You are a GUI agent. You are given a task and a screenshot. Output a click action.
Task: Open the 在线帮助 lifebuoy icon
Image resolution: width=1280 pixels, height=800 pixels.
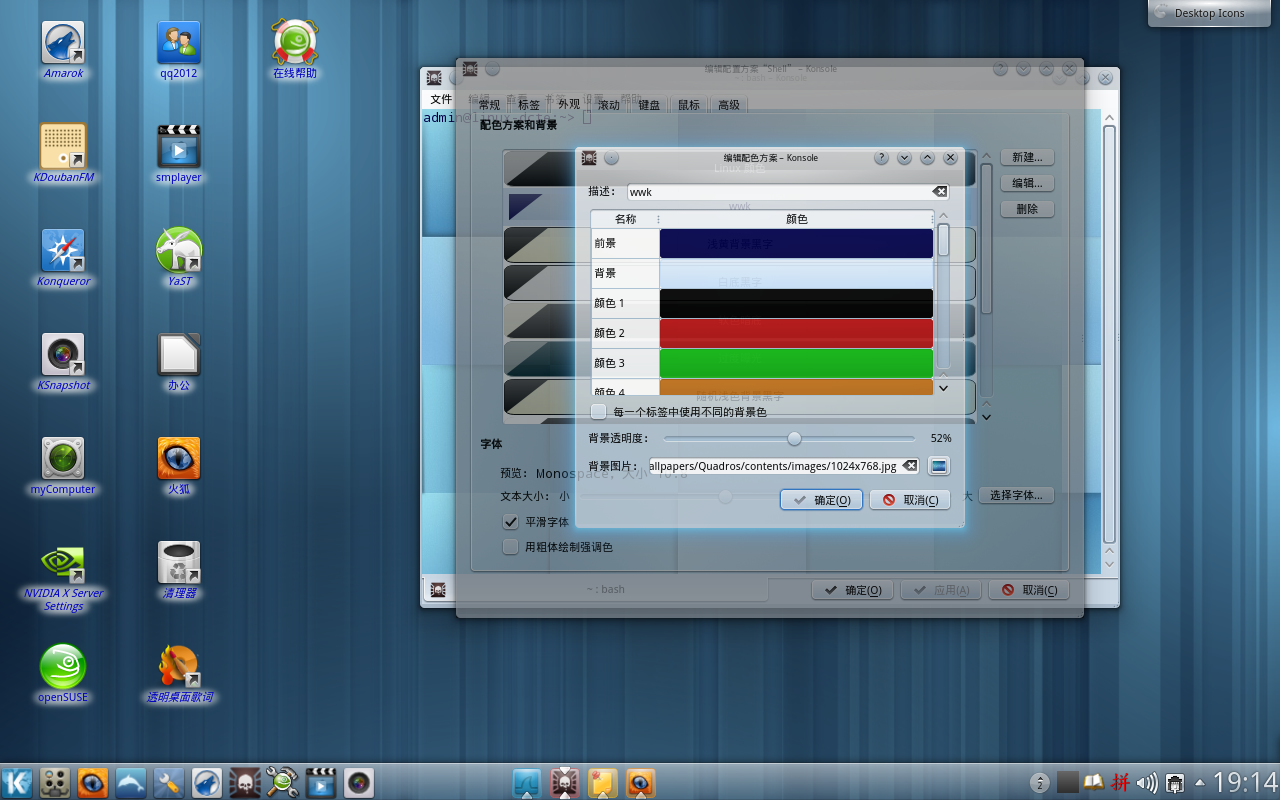tap(295, 48)
